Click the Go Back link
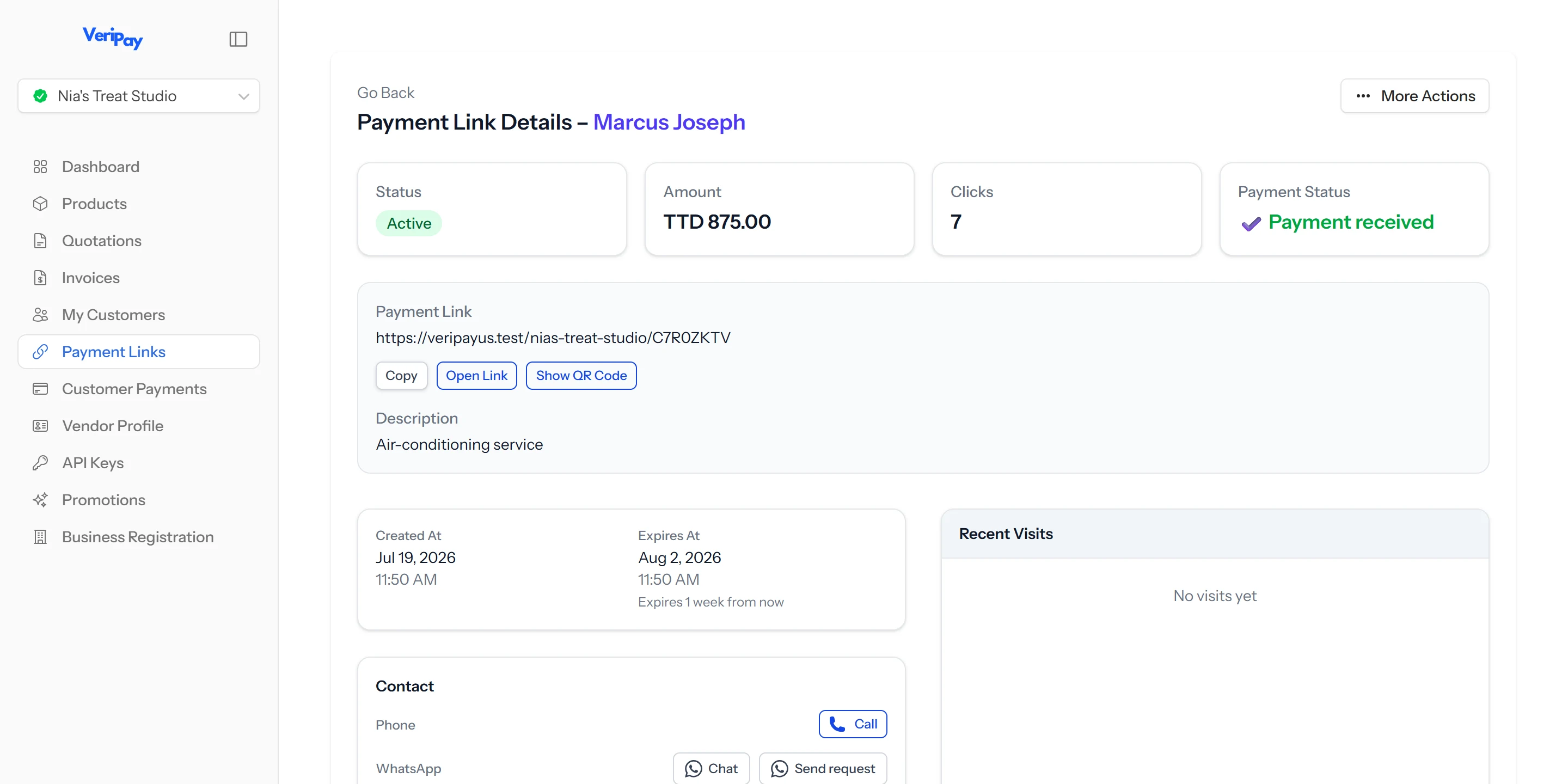 click(x=385, y=93)
